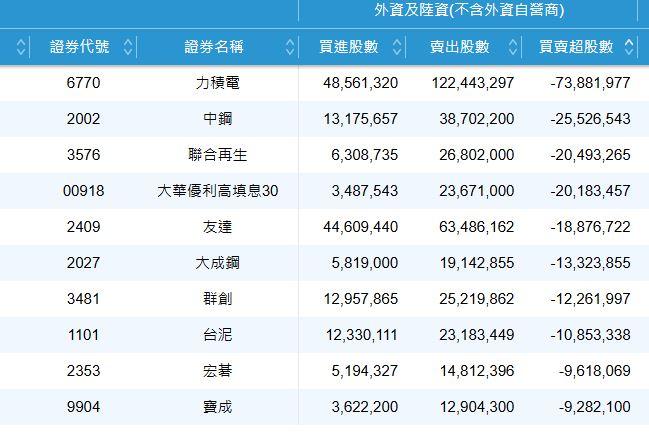Click net value -25,526,543

pos(590,119)
